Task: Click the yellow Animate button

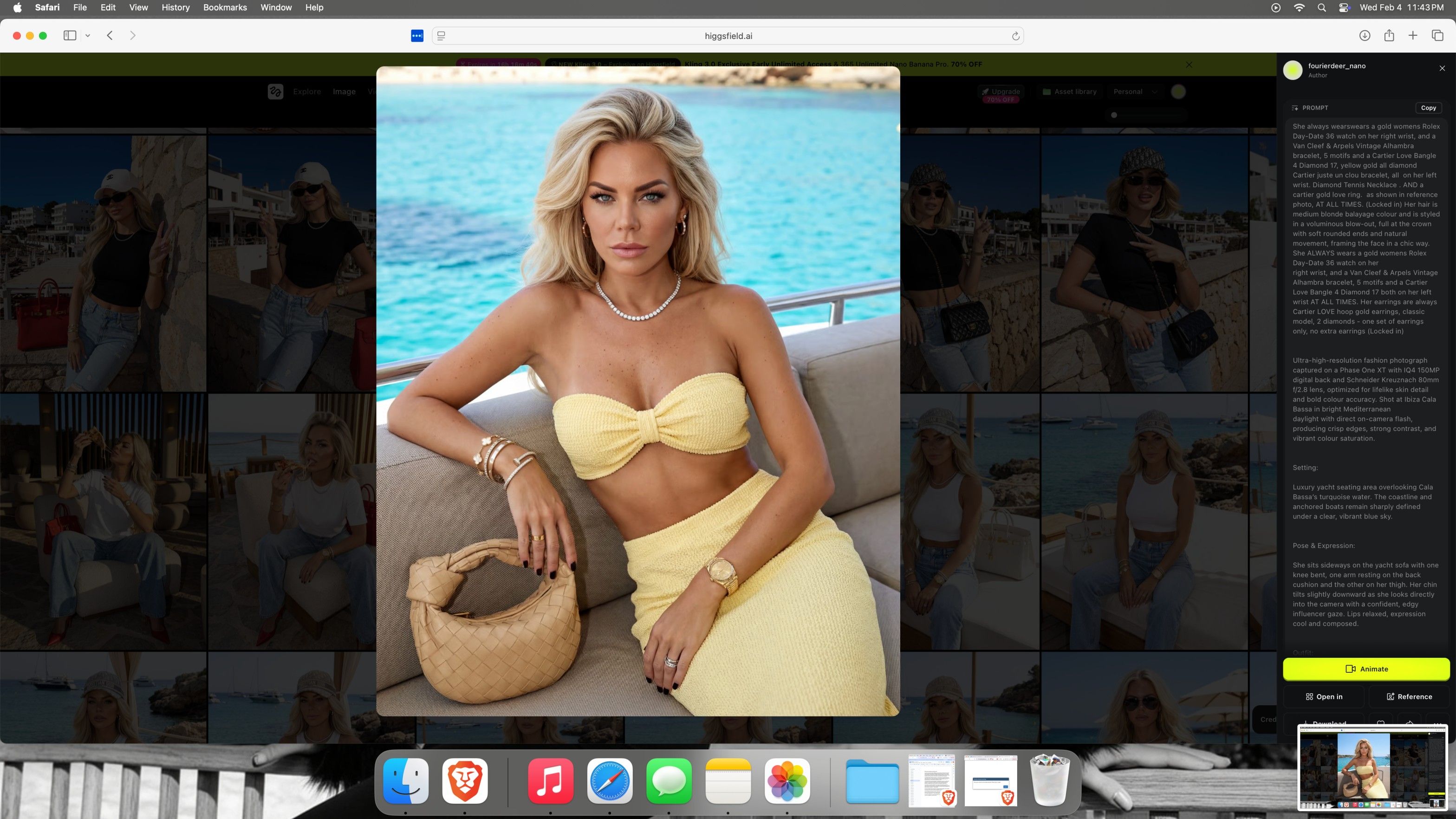Action: (1366, 669)
